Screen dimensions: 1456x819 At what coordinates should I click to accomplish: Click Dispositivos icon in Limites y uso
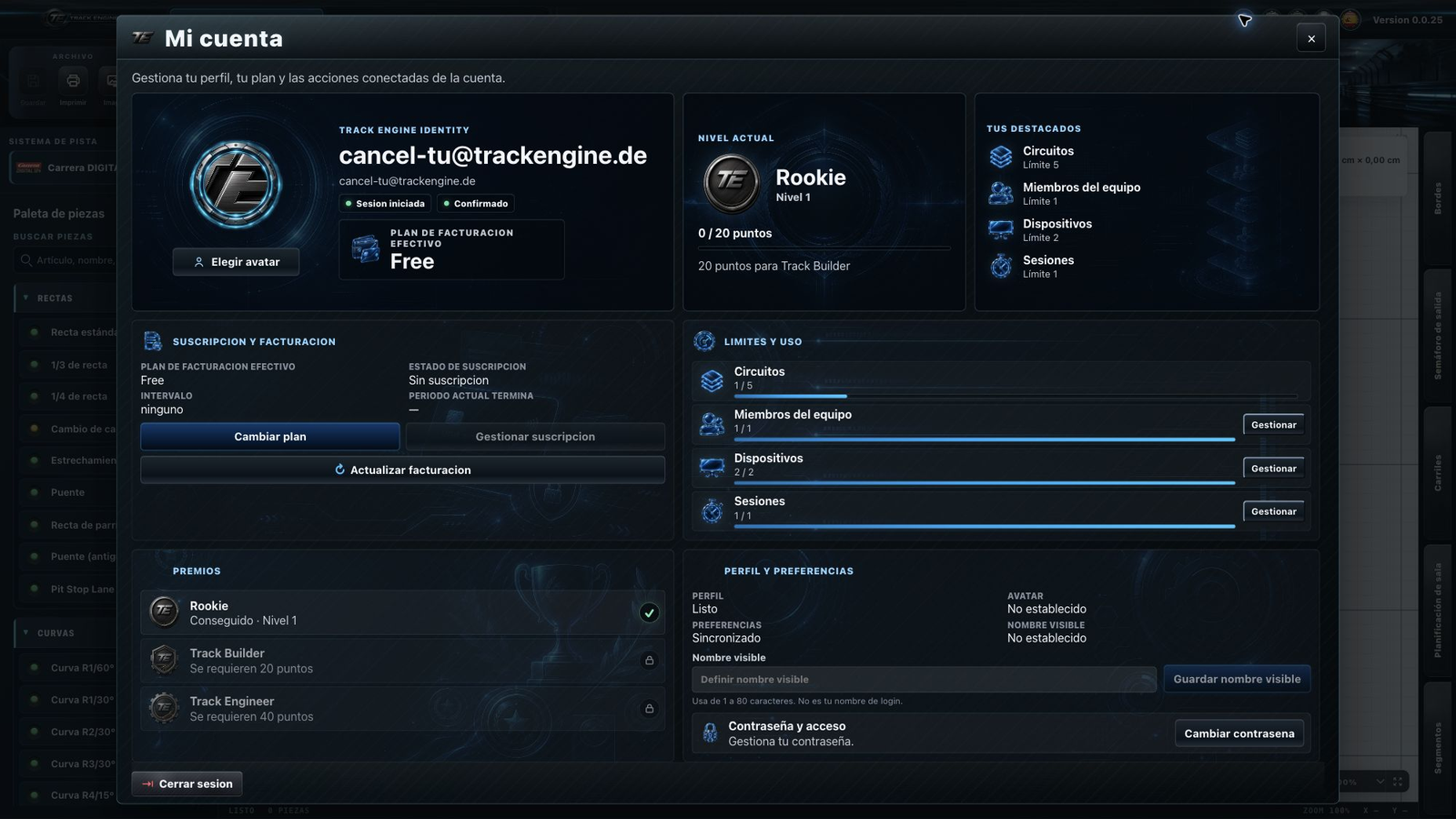712,468
